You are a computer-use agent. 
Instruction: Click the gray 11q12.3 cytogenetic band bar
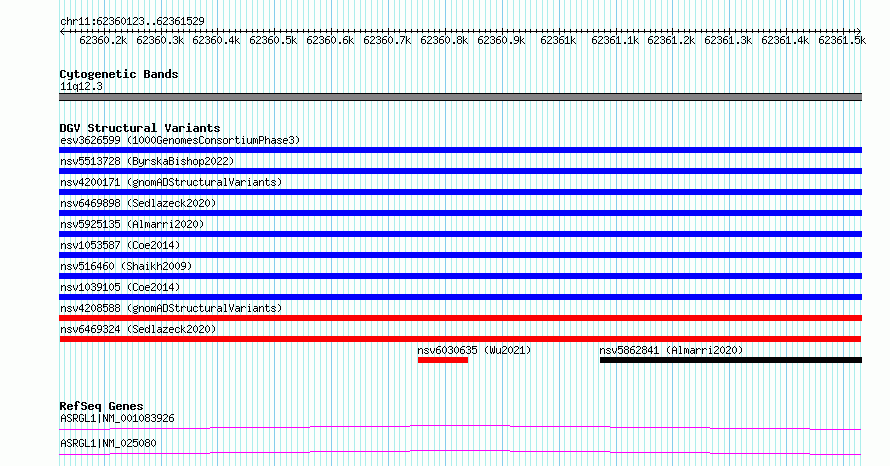460,97
